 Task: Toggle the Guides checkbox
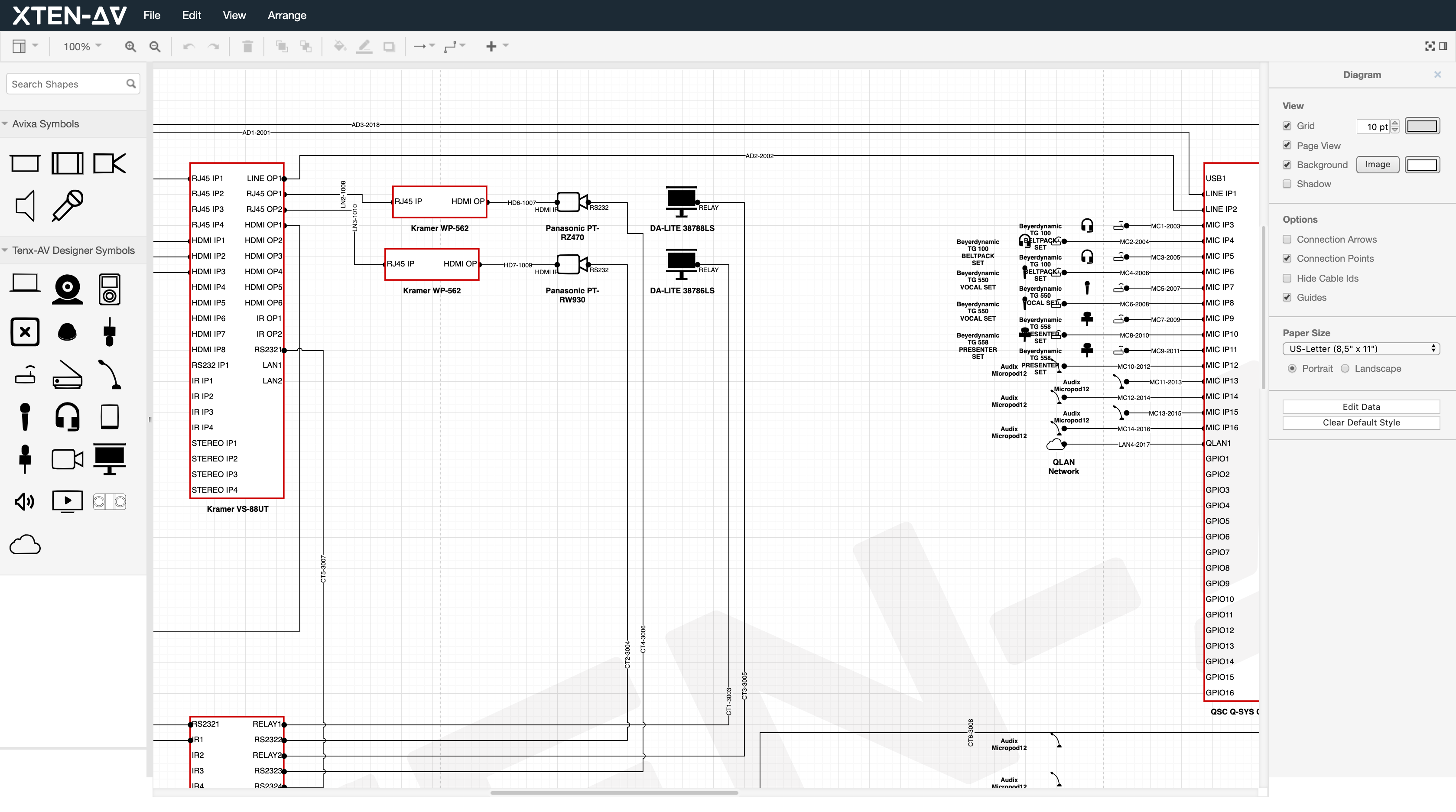click(x=1287, y=297)
